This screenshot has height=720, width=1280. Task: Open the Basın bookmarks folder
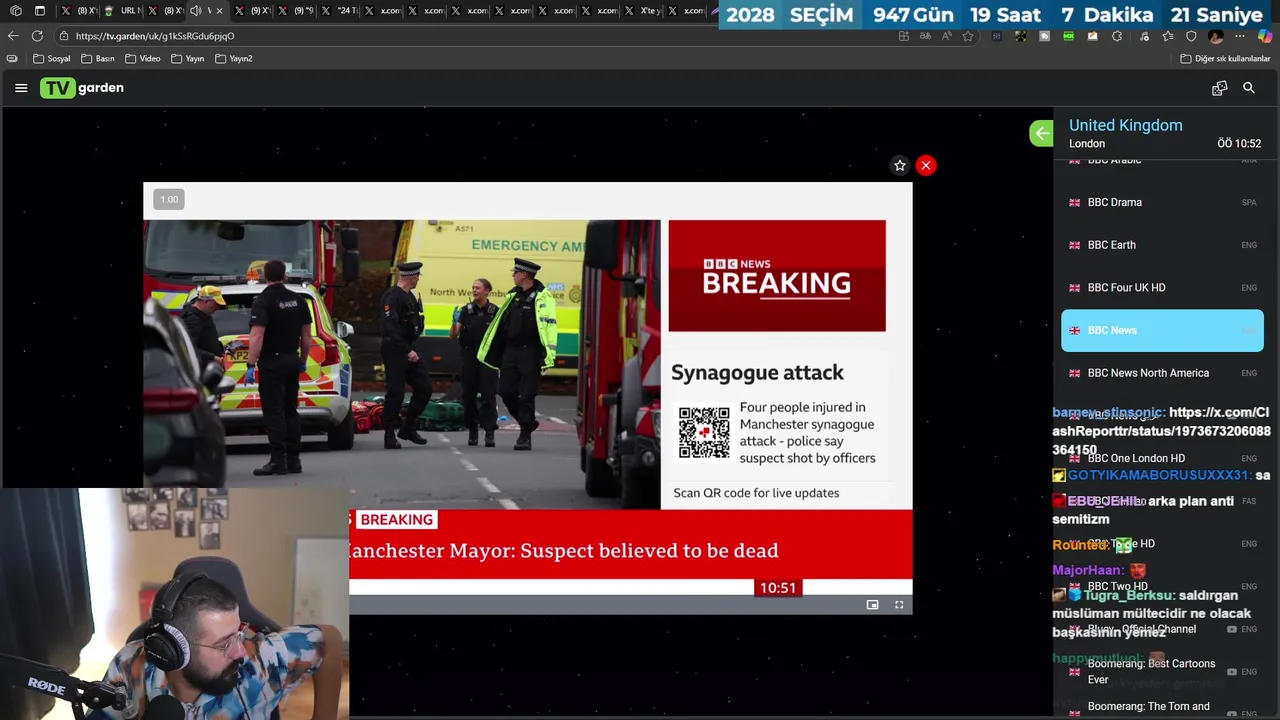pos(97,59)
